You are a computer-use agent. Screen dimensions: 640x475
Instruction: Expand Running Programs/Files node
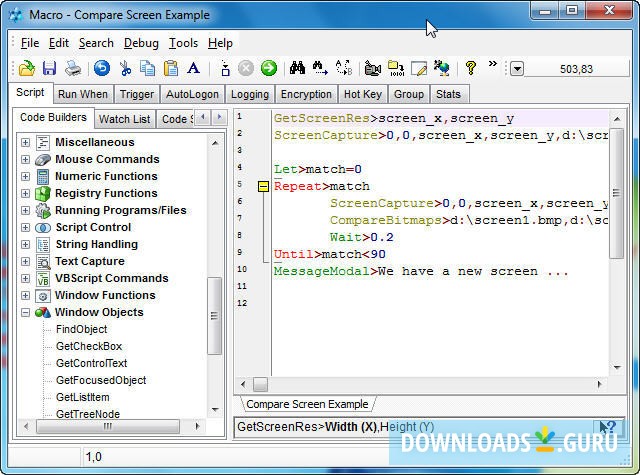[x=25, y=210]
